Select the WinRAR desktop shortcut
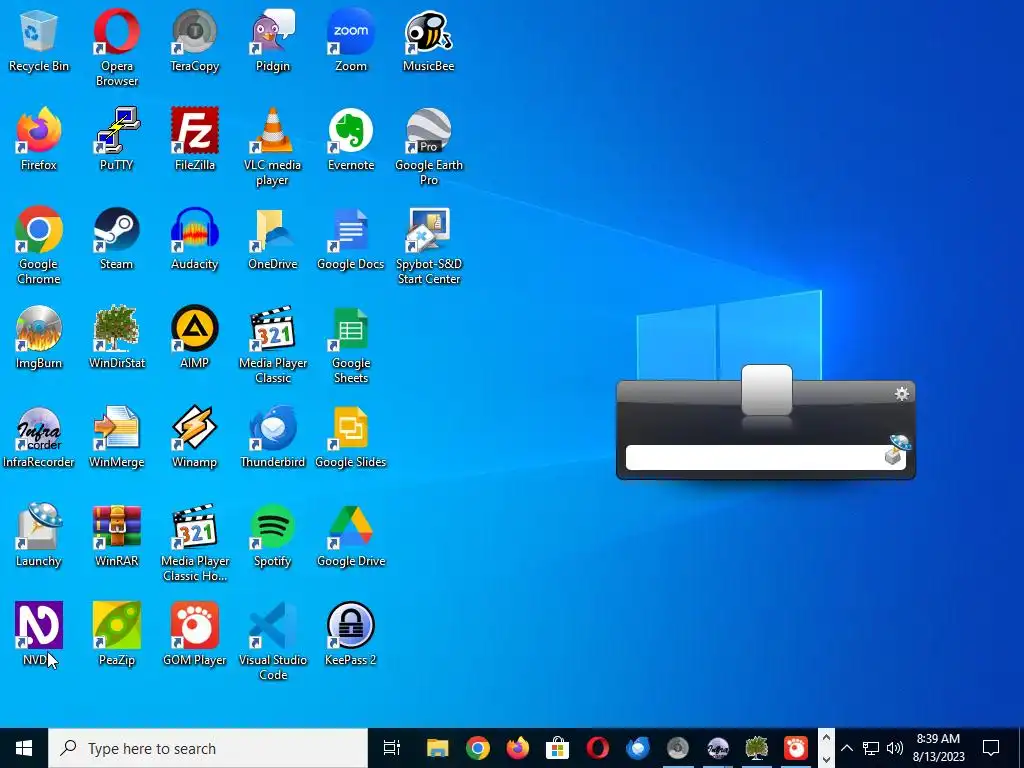Screen dimensions: 1024x768 [116, 536]
